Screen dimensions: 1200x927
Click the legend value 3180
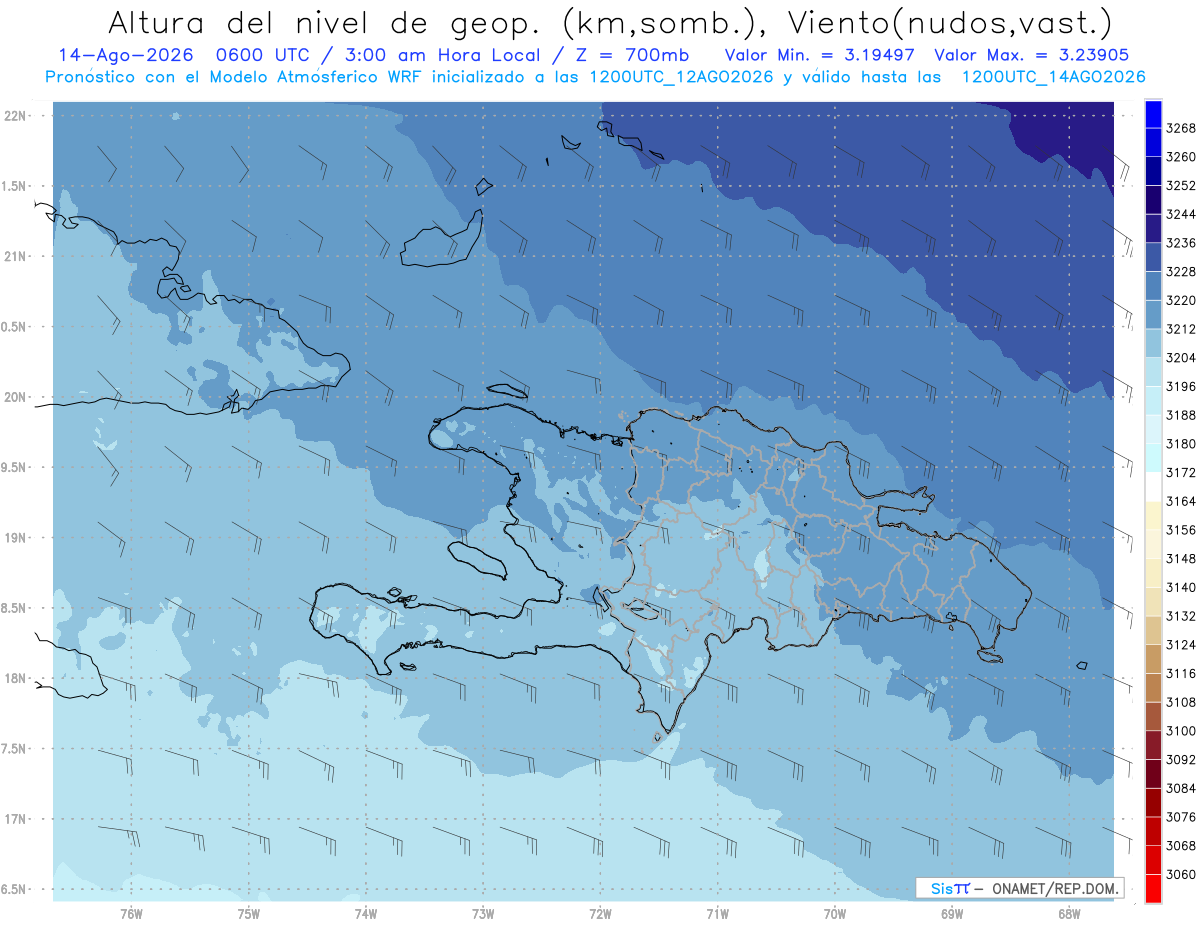(x=1180, y=444)
